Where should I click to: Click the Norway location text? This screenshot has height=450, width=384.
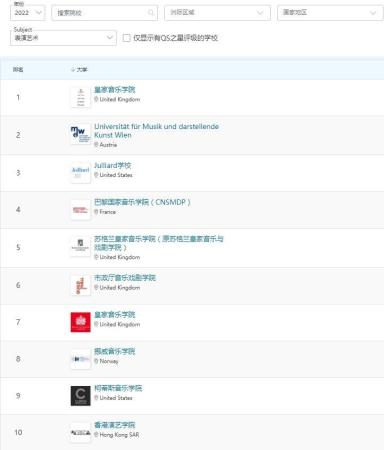pos(109,361)
